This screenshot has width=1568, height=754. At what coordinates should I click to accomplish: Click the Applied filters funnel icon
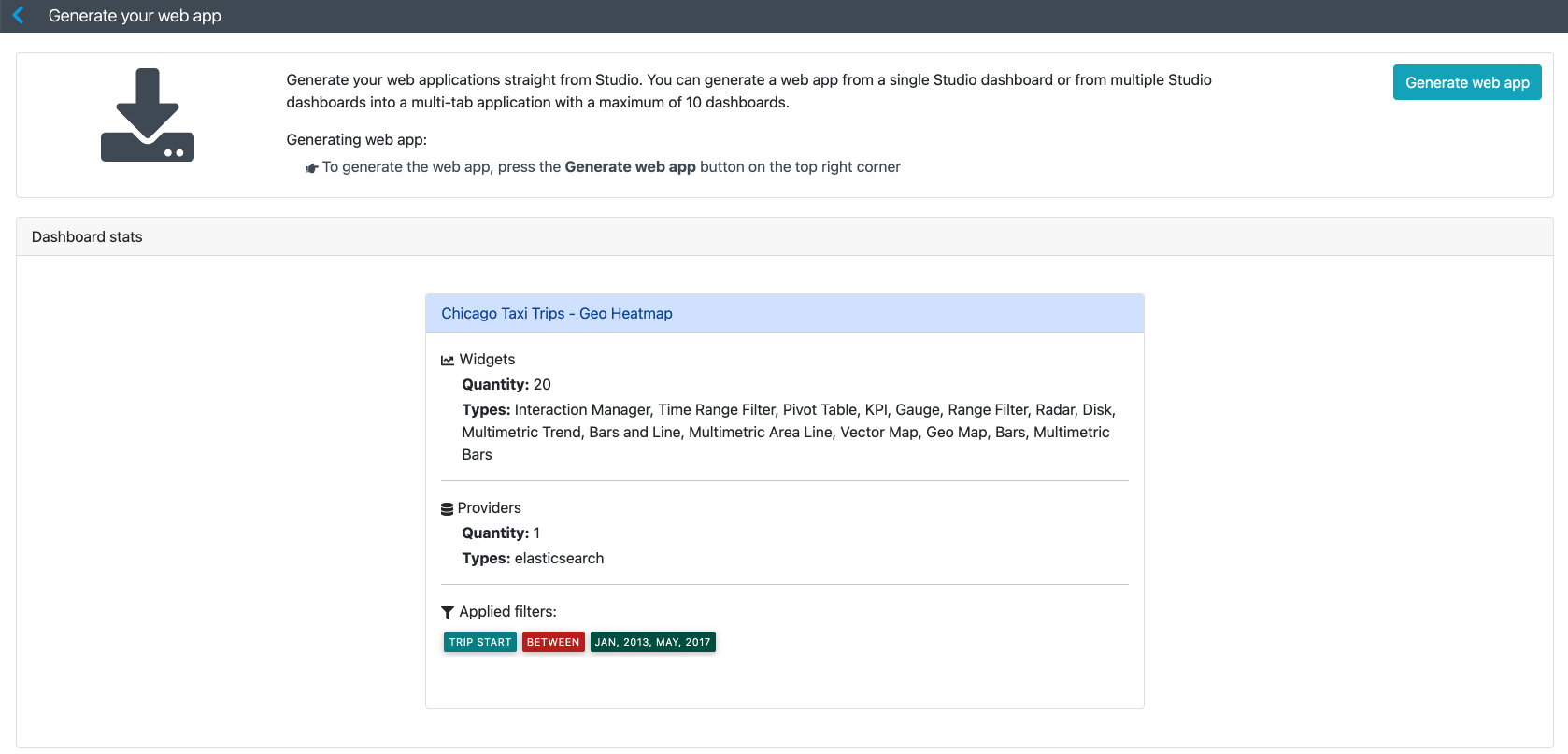448,613
